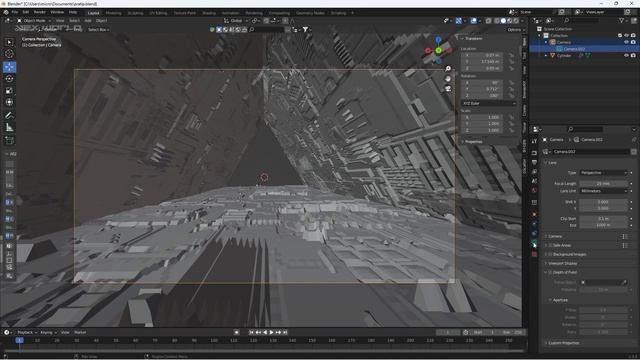
Task: Select the Add Cube tool
Action: coord(9,141)
